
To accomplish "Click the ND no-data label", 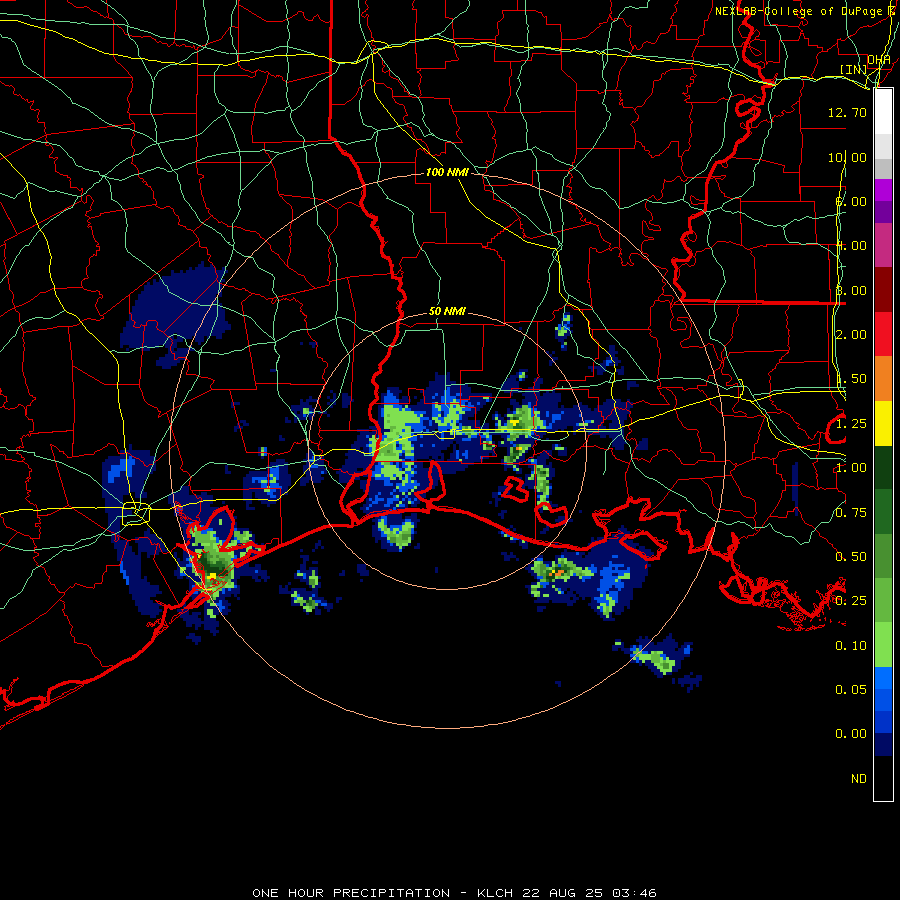I will tap(859, 779).
